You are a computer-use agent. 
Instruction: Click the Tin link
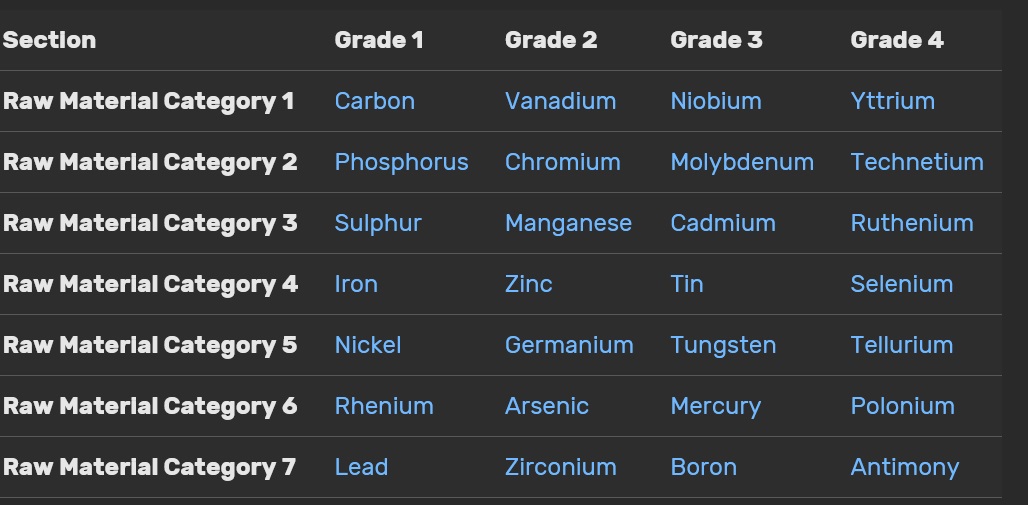686,284
